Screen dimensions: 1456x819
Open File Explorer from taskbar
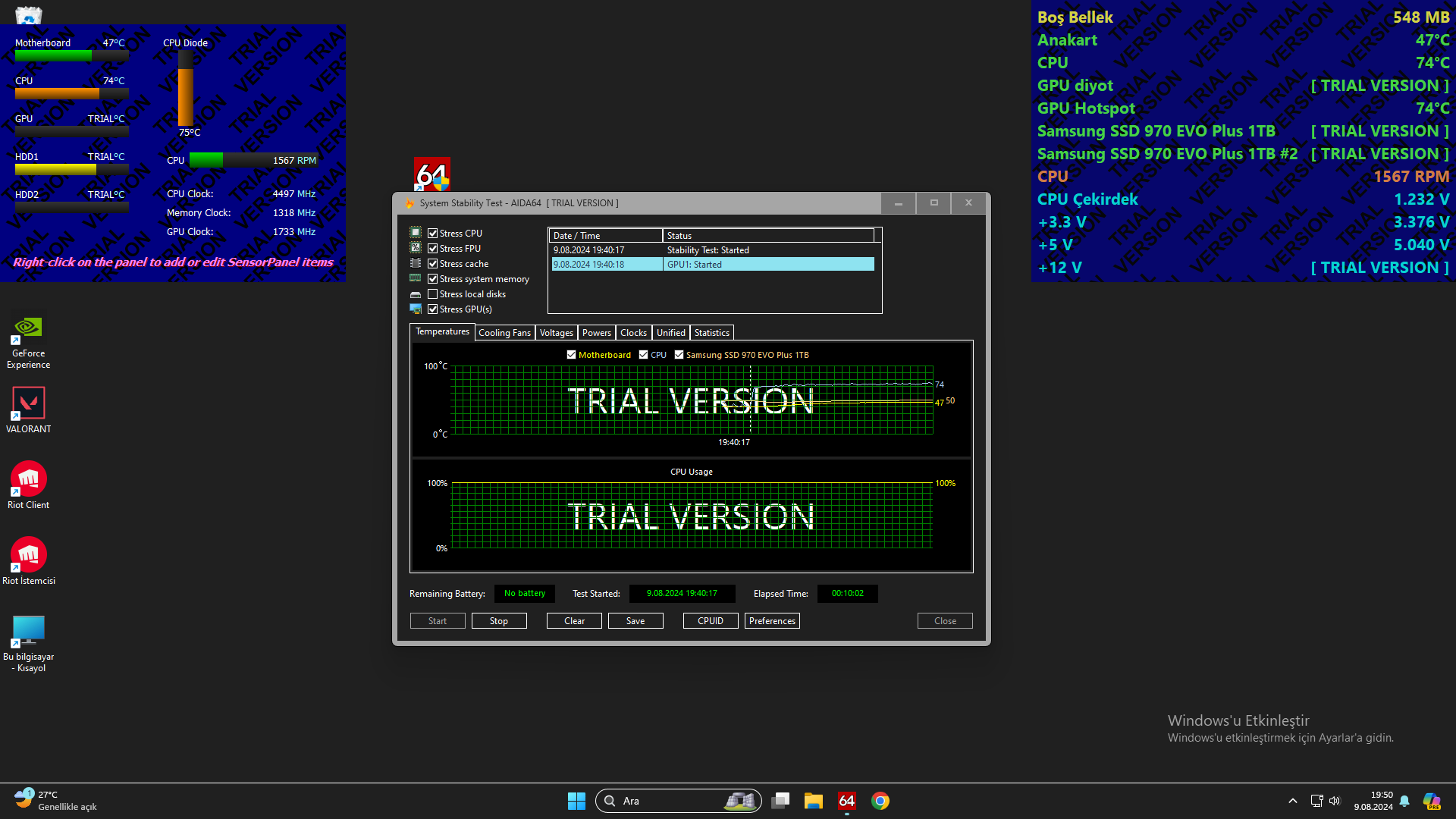tap(813, 801)
